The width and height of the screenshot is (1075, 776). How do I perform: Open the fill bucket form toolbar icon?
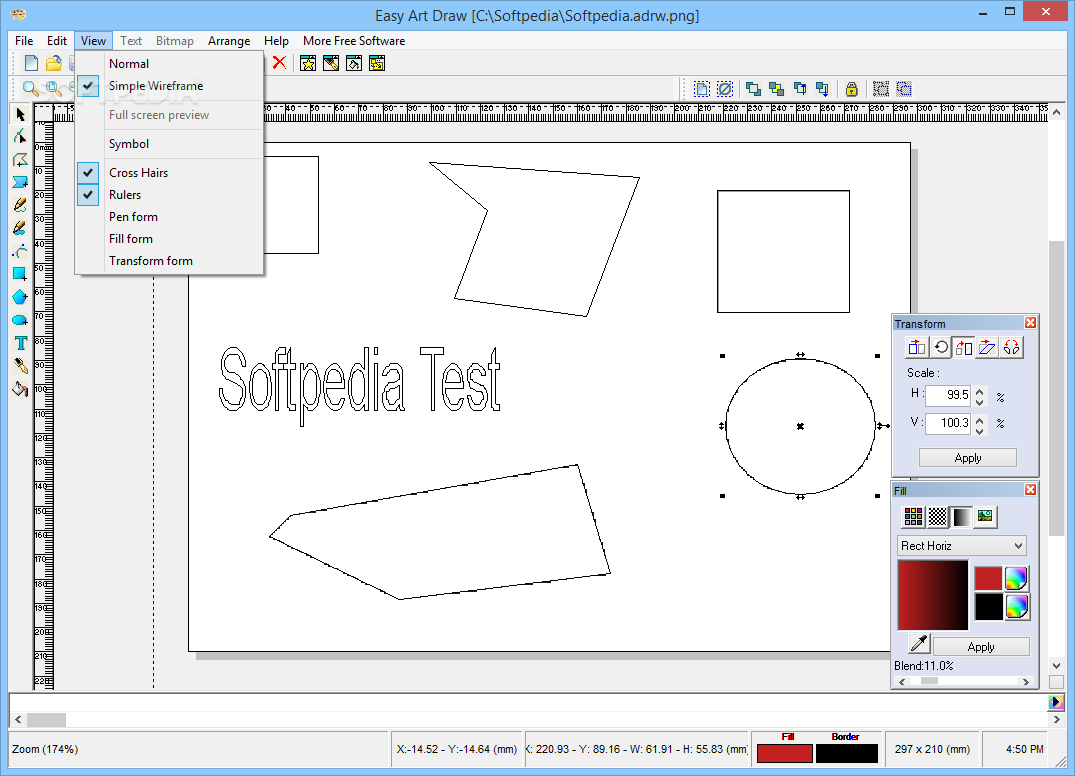point(354,64)
